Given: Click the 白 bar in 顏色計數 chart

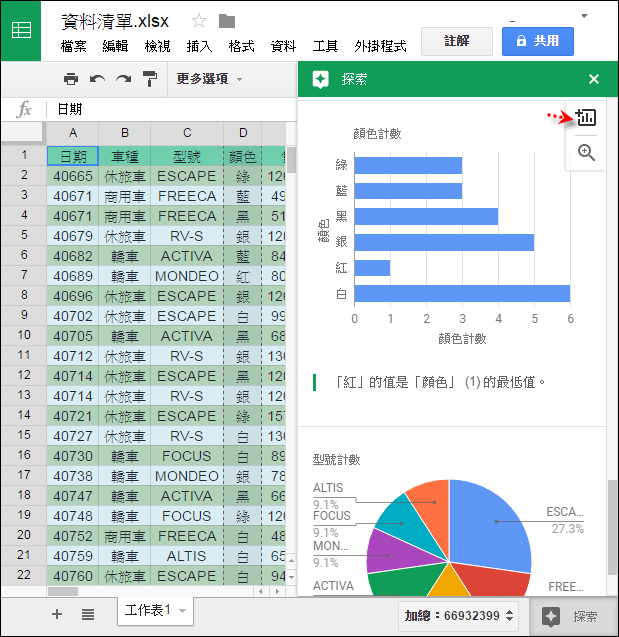Looking at the screenshot, I should (462, 293).
